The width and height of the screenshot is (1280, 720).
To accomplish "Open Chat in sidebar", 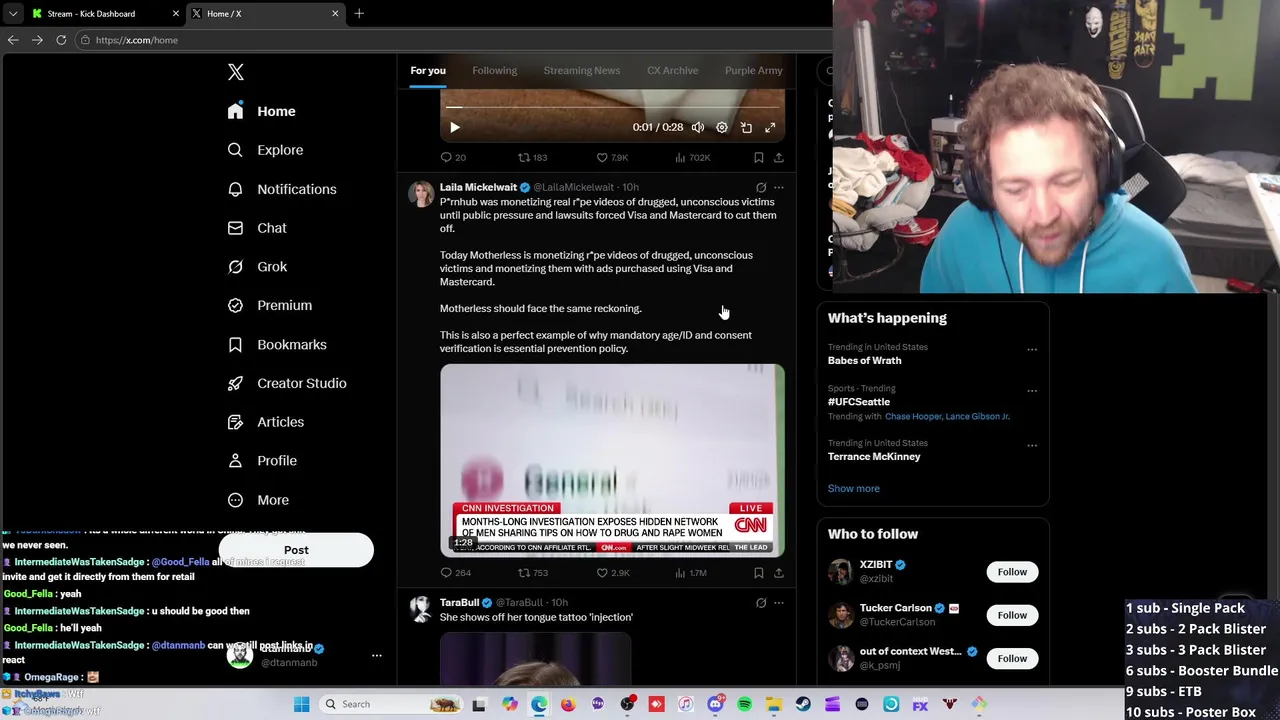I will pyautogui.click(x=257, y=228).
